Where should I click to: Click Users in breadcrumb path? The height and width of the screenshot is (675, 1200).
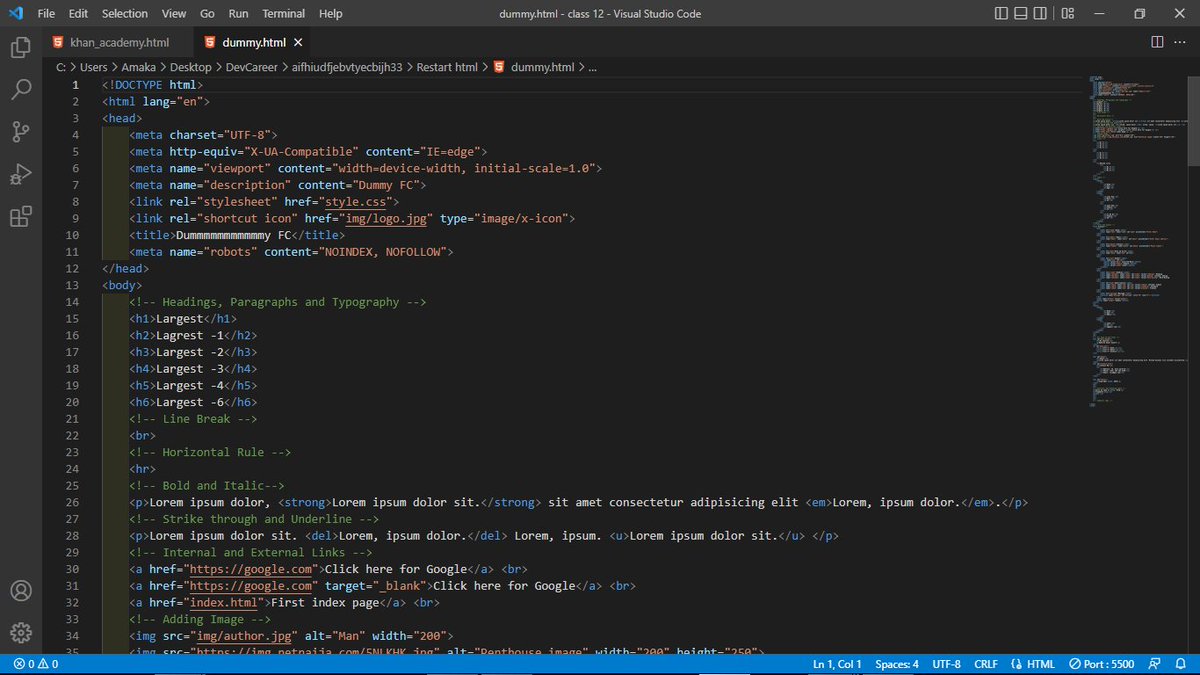(94, 67)
